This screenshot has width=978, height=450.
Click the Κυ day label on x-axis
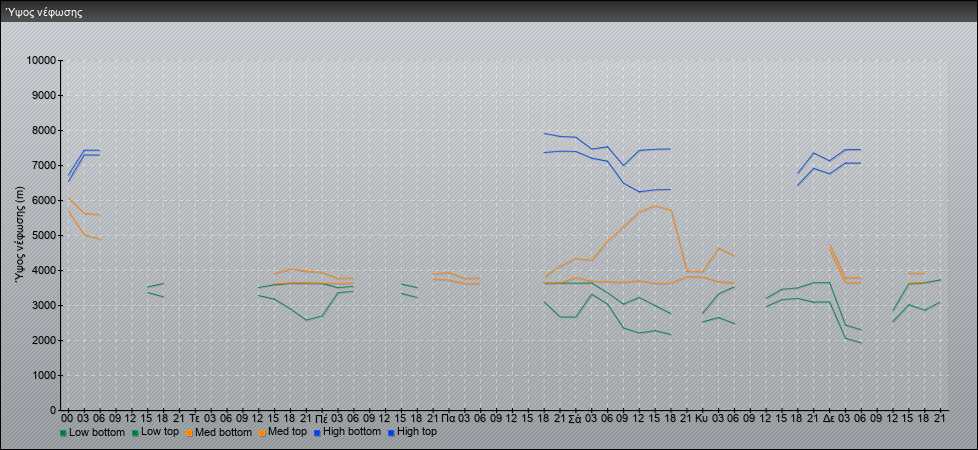click(702, 418)
